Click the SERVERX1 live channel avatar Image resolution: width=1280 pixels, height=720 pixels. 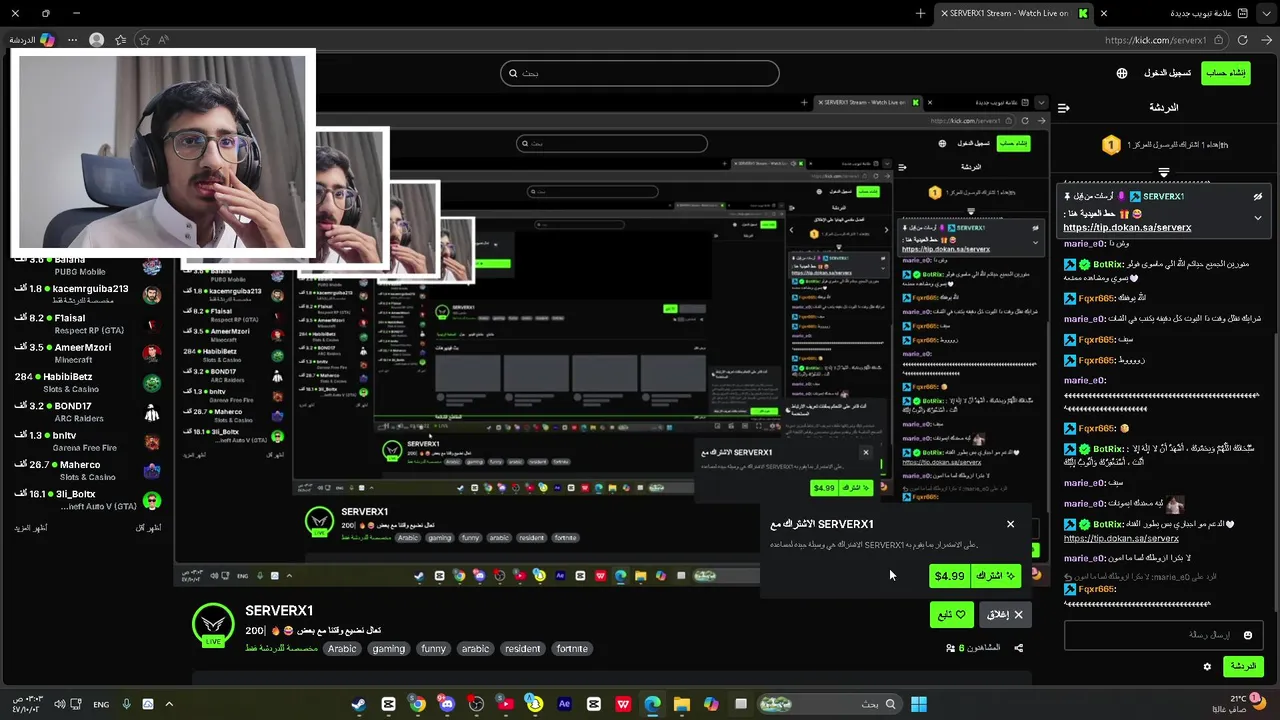click(x=213, y=626)
